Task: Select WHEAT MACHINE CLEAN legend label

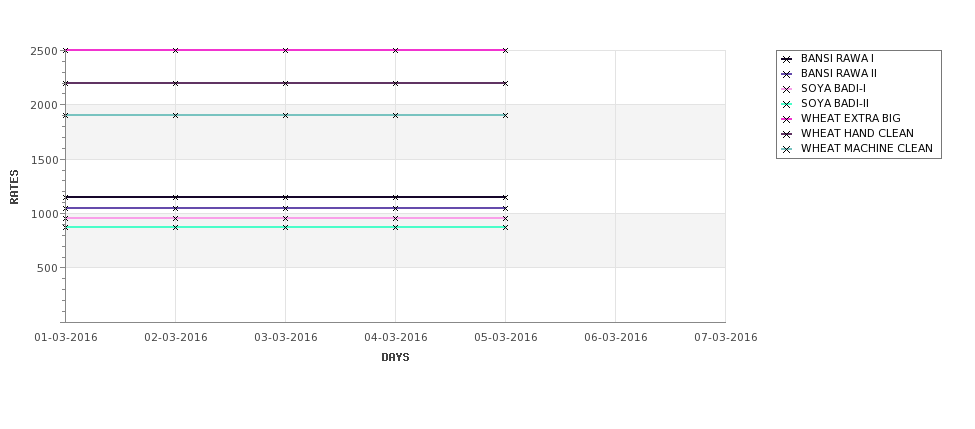Action: coord(866,149)
